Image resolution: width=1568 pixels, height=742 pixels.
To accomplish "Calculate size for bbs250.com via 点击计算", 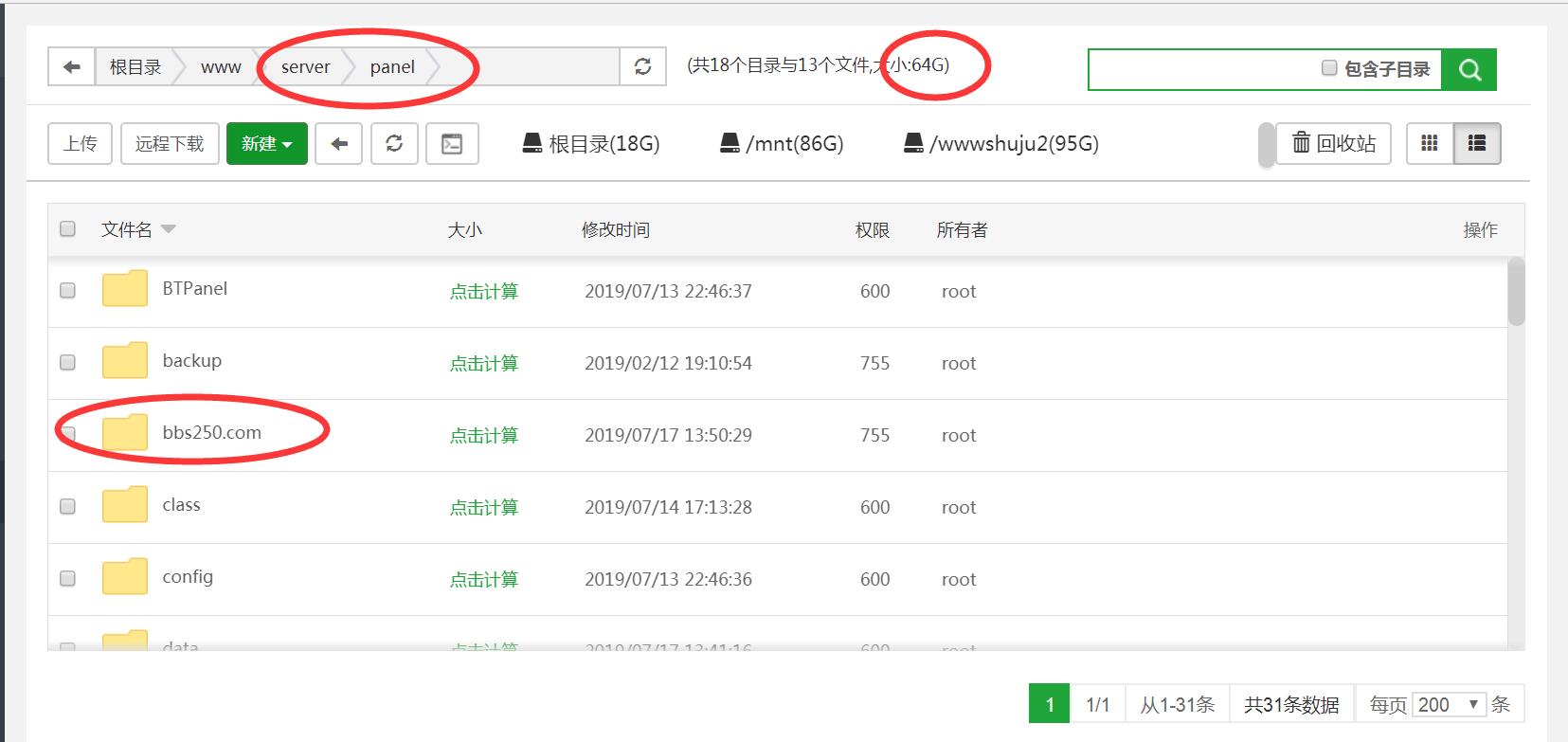I will tap(484, 436).
